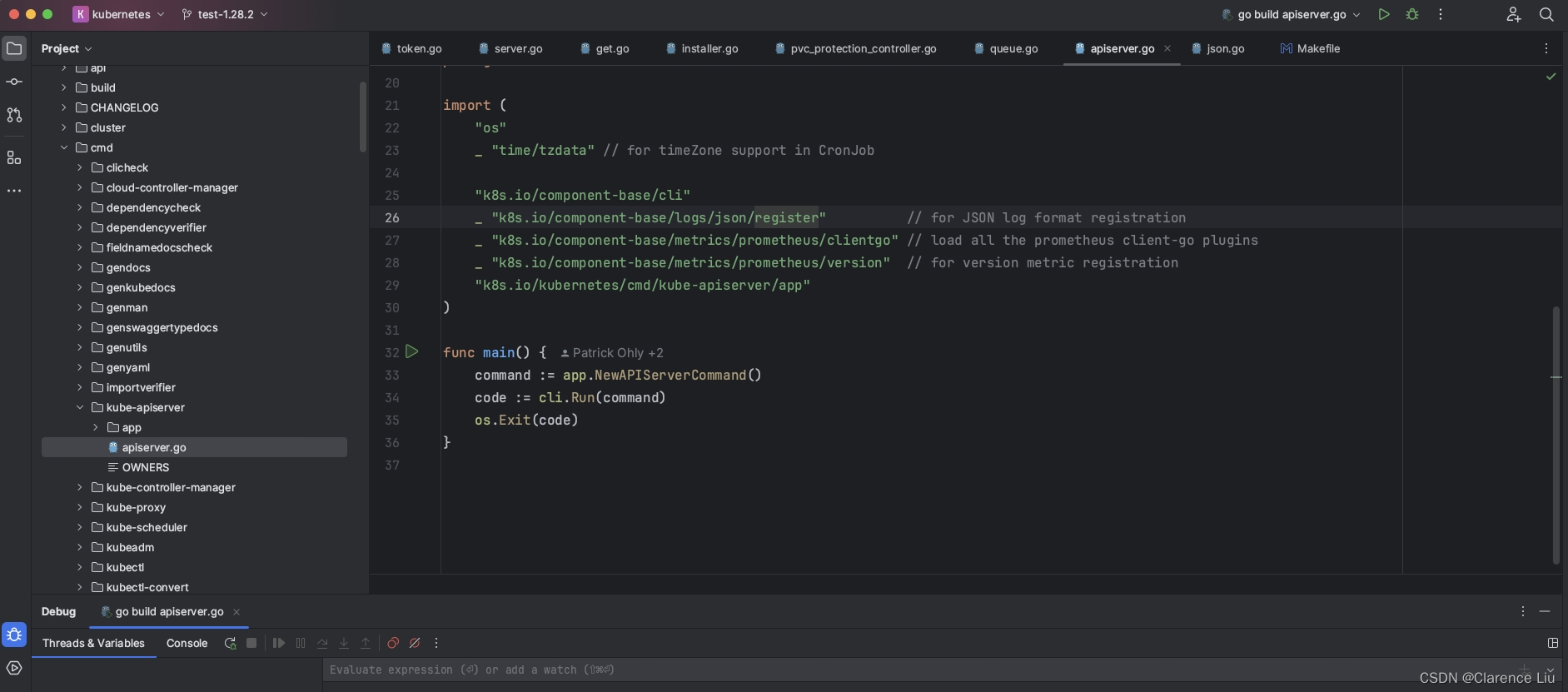1568x692 pixels.
Task: Open the Project view mode dropdown
Action: click(x=67, y=48)
